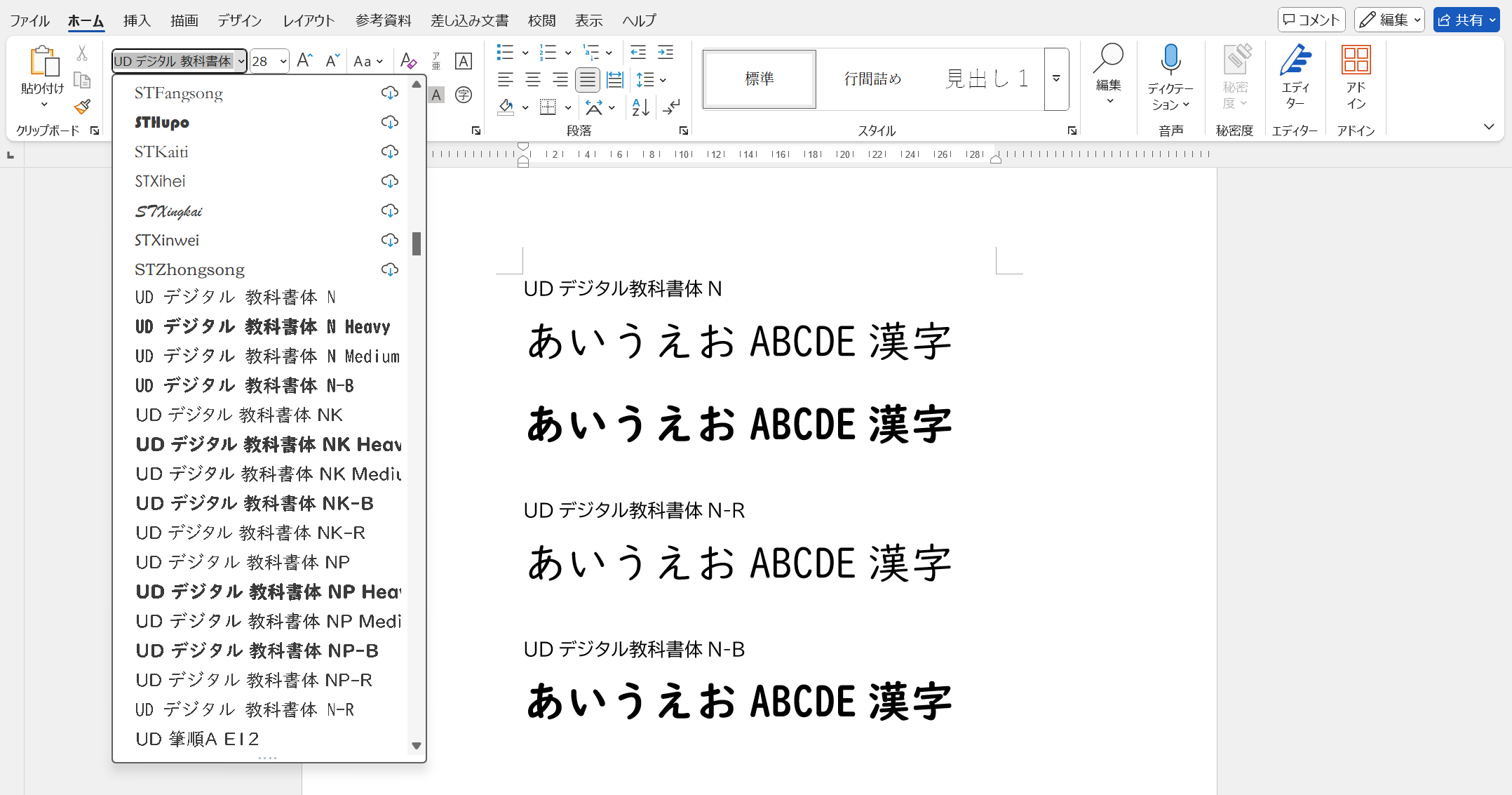This screenshot has height=795, width=1512.
Task: Open the ヘルプ tab
Action: click(639, 20)
